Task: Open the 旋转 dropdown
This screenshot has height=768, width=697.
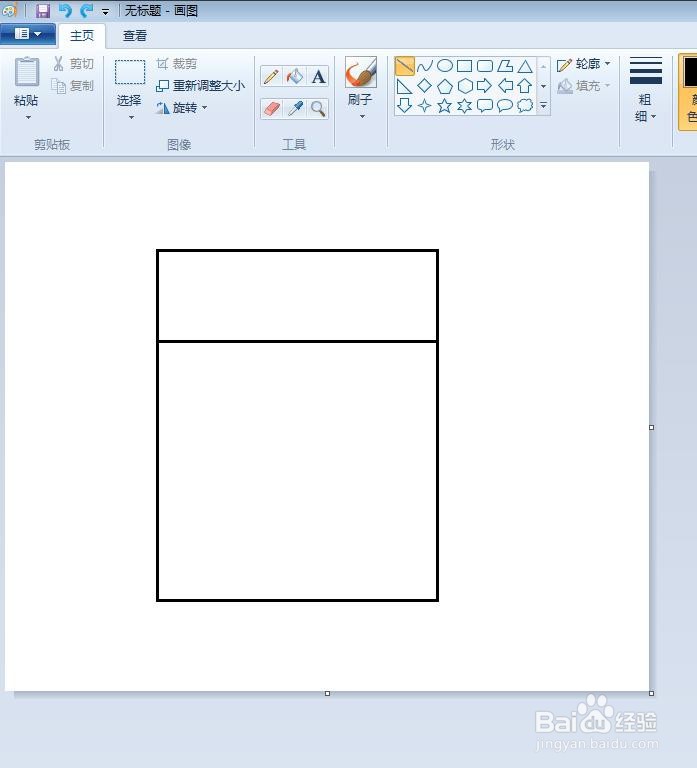Action: tap(181, 108)
